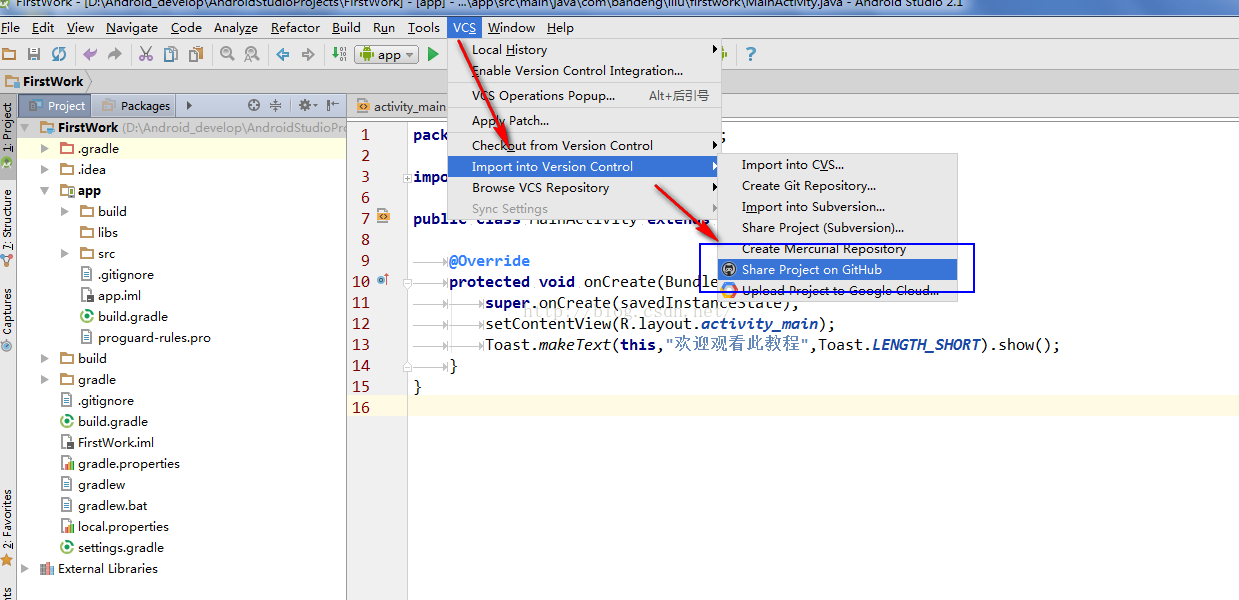This screenshot has width=1239, height=600.
Task: Run the app with green play button
Action: (433, 54)
